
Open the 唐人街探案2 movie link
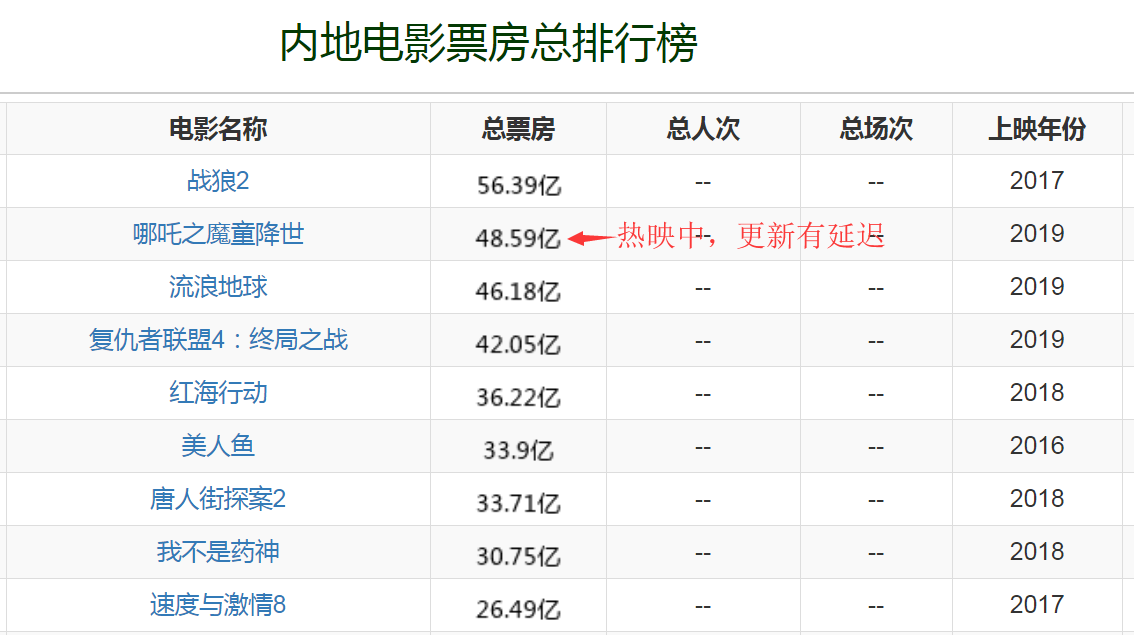coord(218,499)
